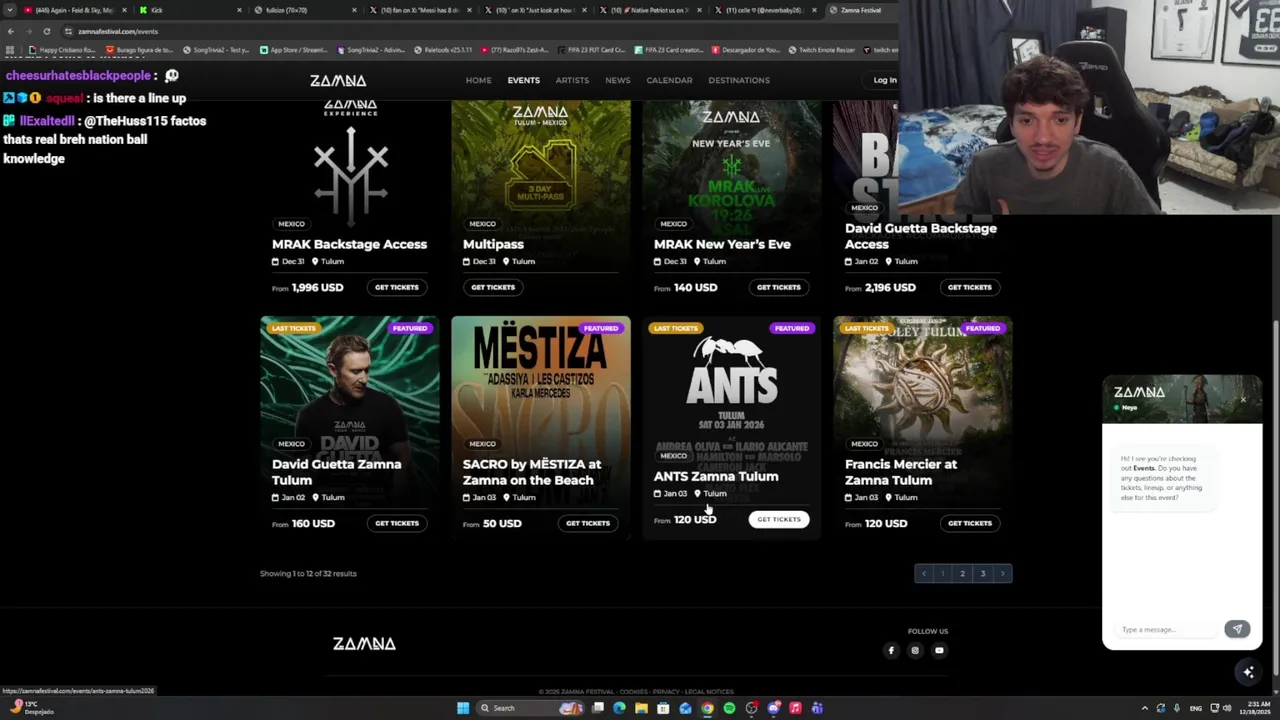
Task: Get tickets for David Guetta Backstage Access
Action: click(969, 287)
